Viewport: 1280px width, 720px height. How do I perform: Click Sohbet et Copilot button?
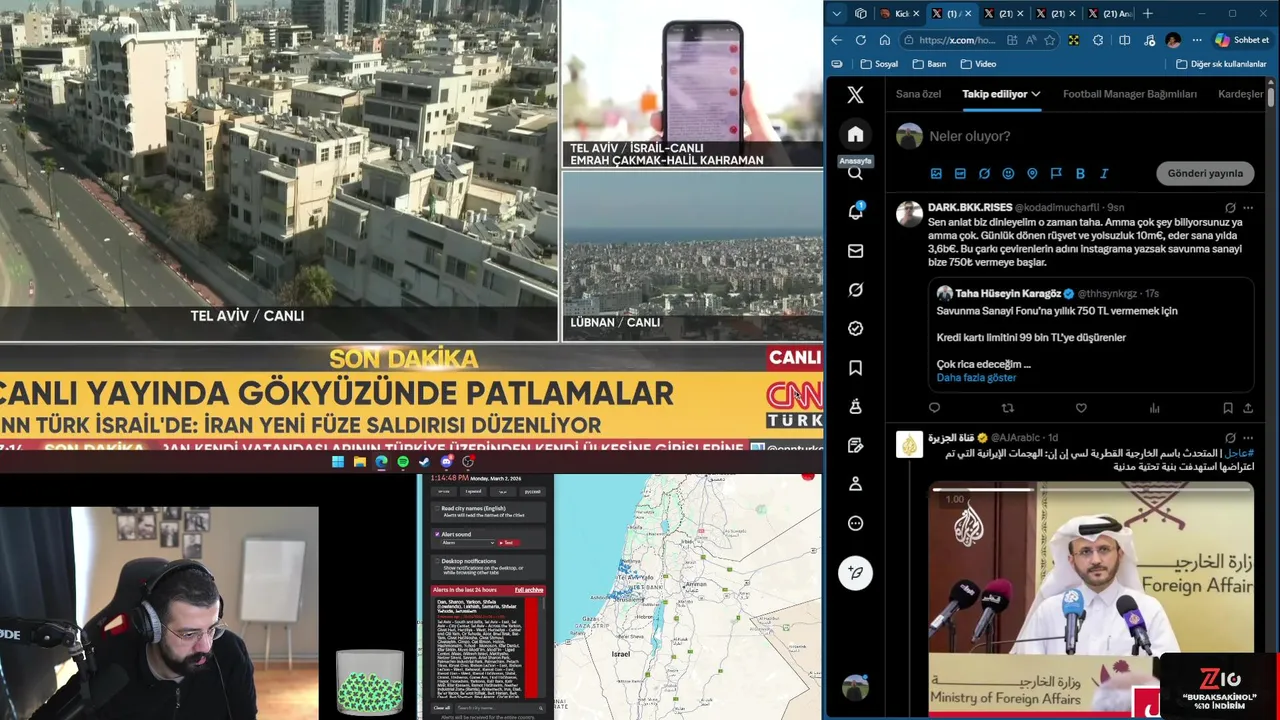(x=1242, y=40)
